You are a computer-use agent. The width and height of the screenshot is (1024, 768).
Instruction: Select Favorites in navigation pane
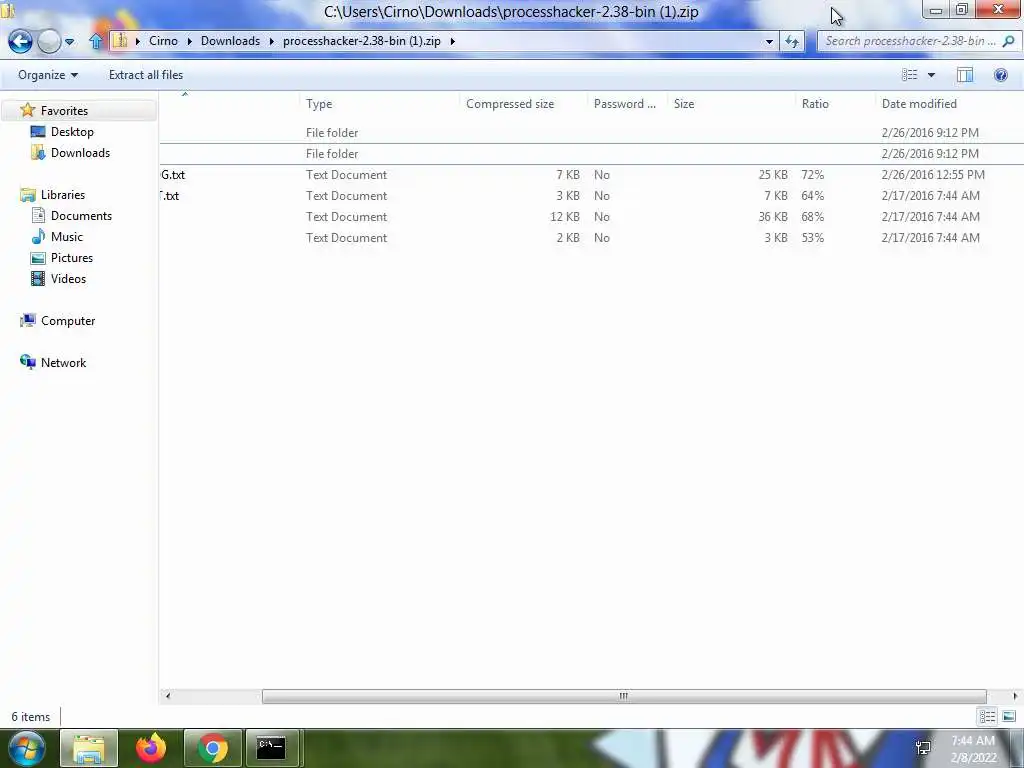coord(64,111)
